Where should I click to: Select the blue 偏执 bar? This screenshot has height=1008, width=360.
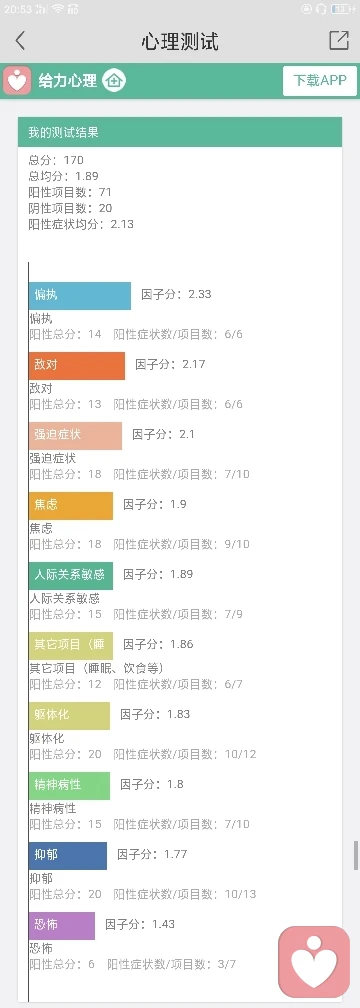point(80,296)
